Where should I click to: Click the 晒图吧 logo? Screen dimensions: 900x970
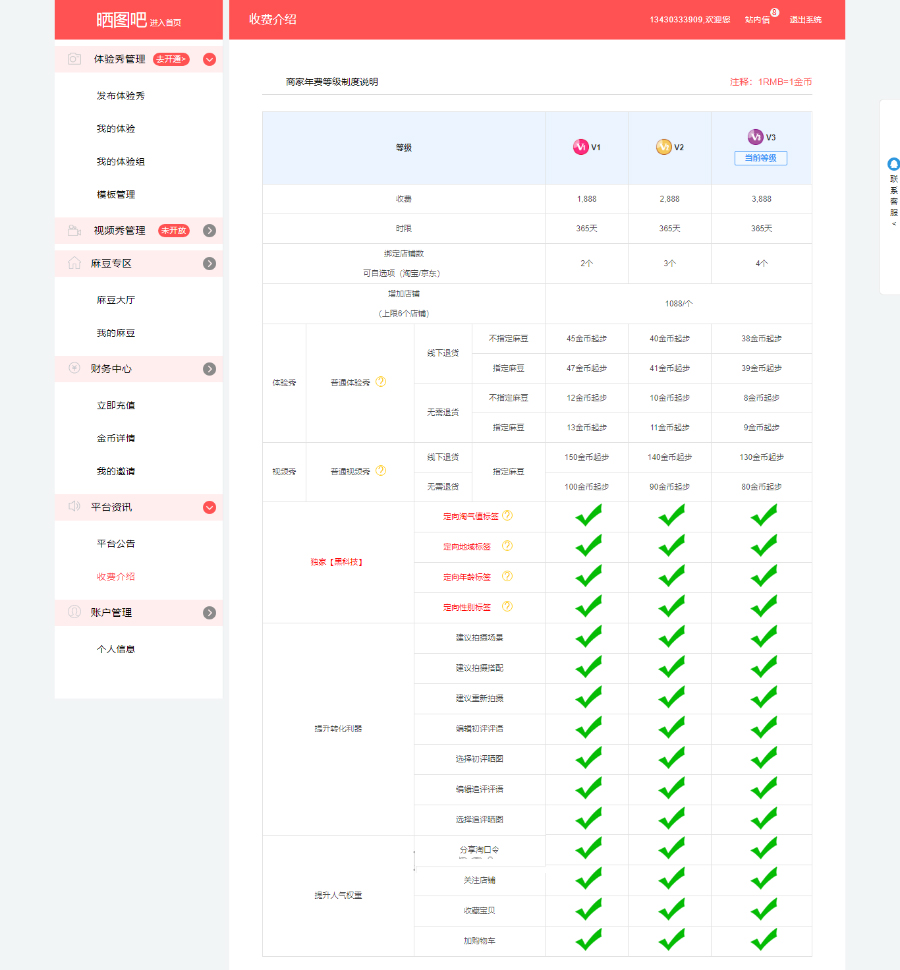121,20
